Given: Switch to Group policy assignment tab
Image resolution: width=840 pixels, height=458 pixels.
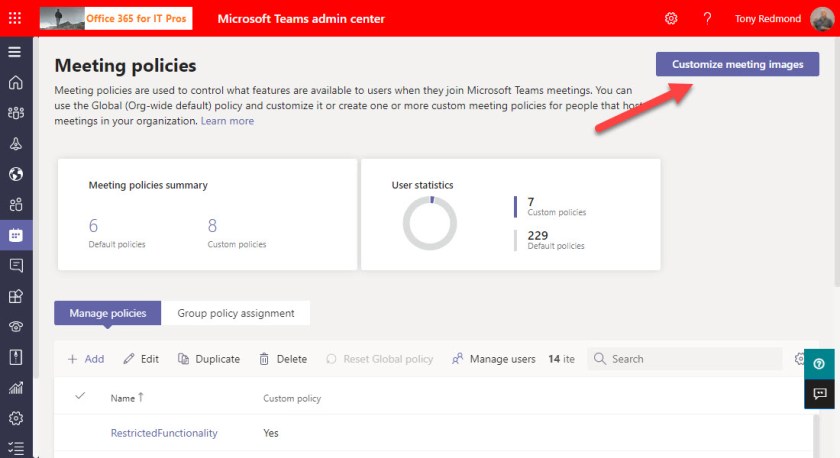Looking at the screenshot, I should pyautogui.click(x=236, y=313).
